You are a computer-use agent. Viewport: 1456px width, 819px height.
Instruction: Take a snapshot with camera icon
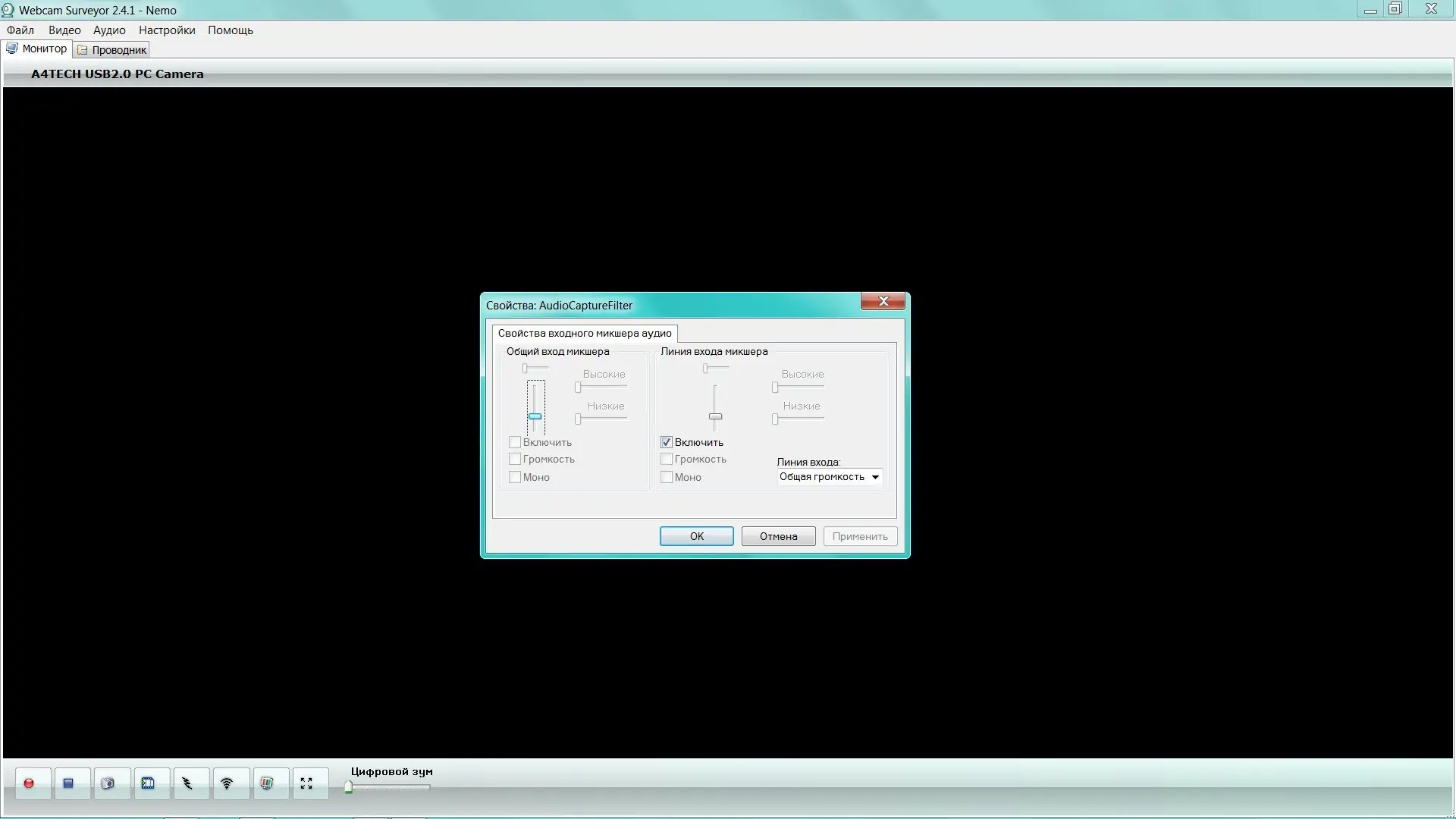pyautogui.click(x=108, y=783)
